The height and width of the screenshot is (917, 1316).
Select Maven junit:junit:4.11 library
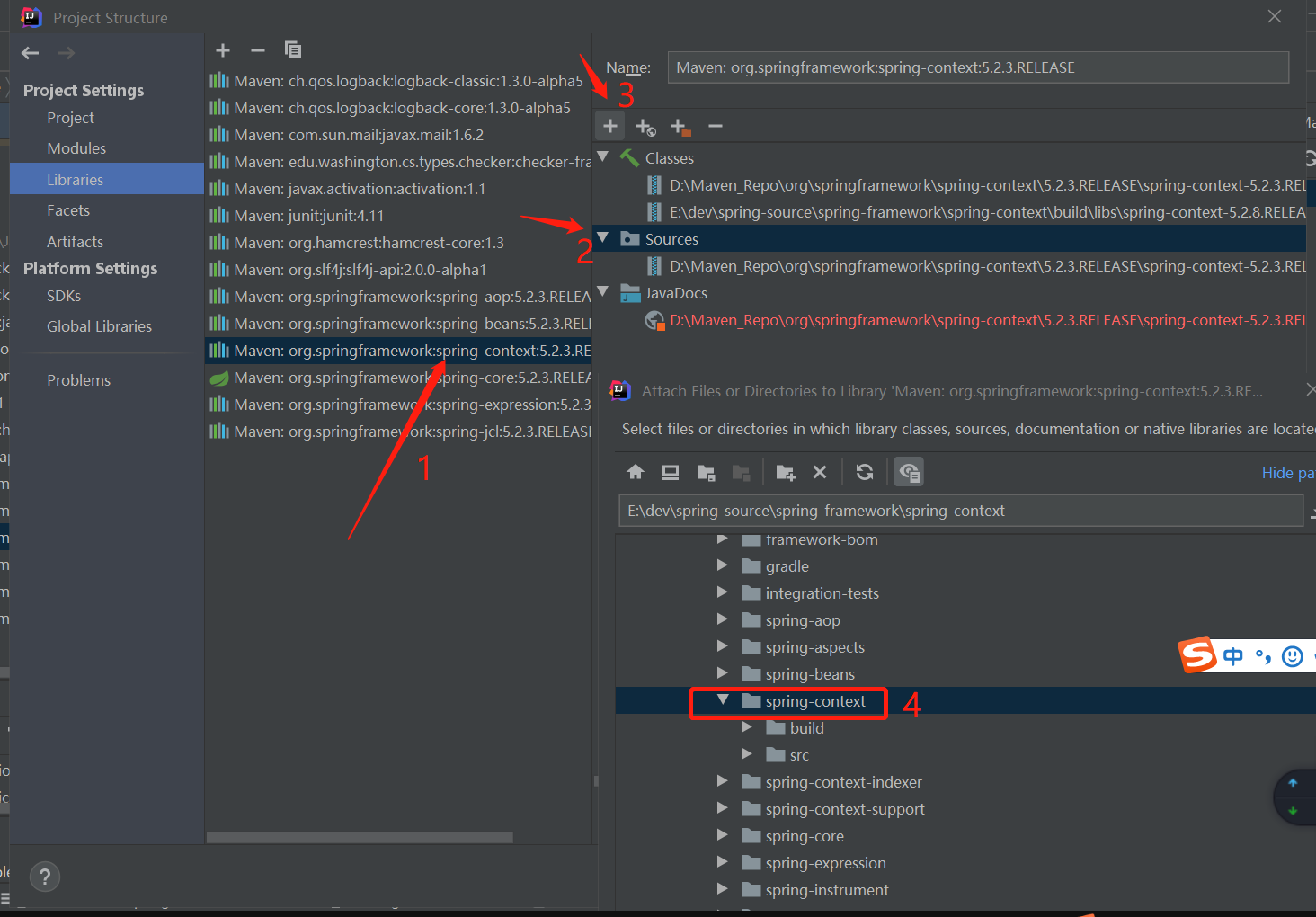point(399,216)
